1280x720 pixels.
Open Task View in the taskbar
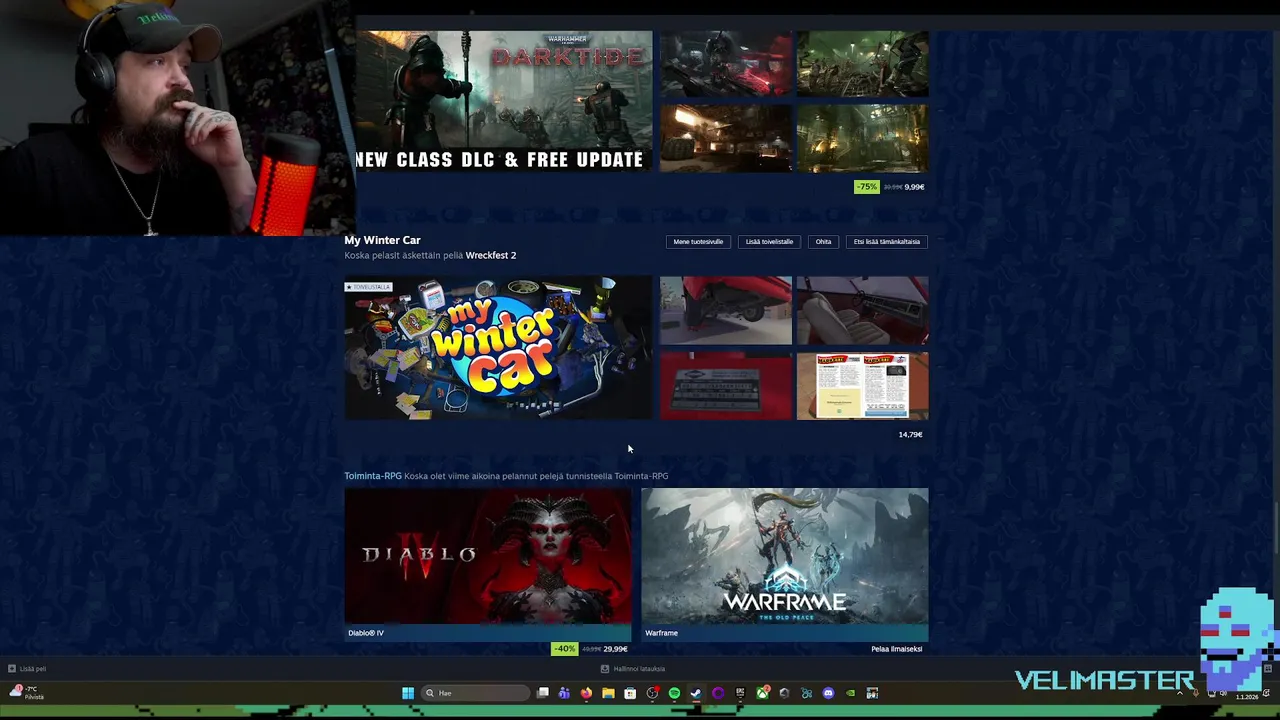543,693
